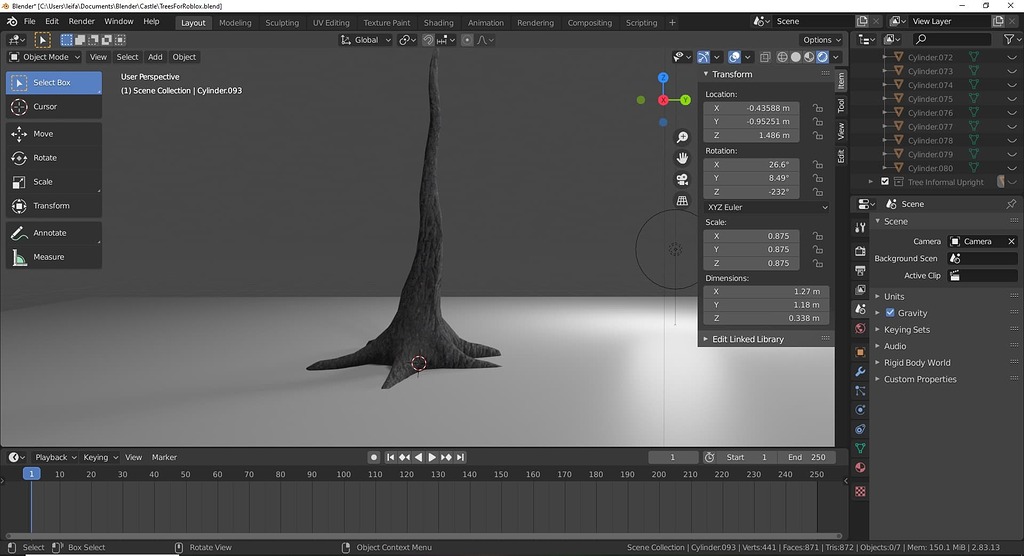Toggle lock on Rotation Z
The image size is (1024, 556).
point(818,192)
